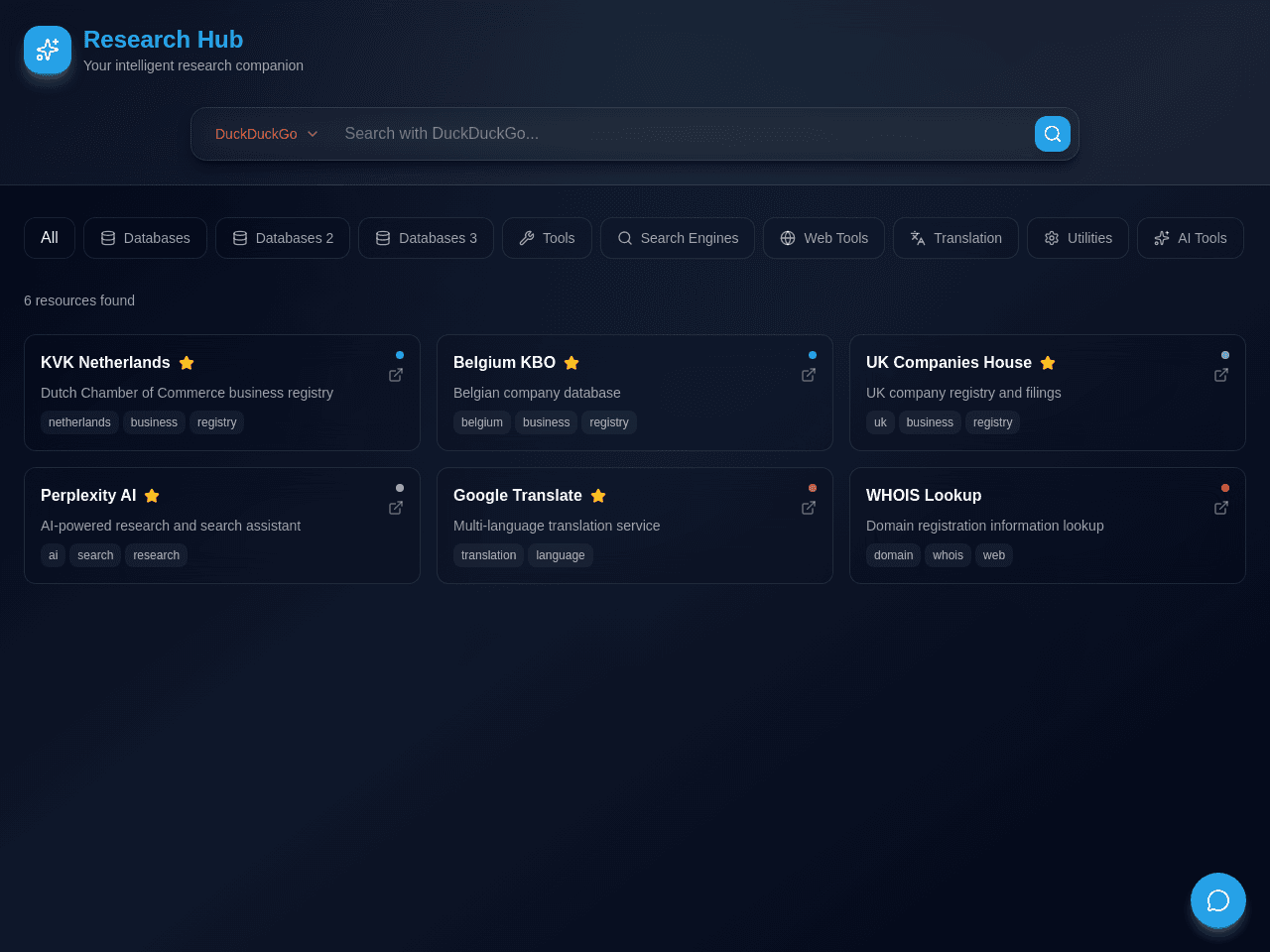Click the '6 resources found' count text
This screenshot has width=1270, height=952.
(x=79, y=300)
